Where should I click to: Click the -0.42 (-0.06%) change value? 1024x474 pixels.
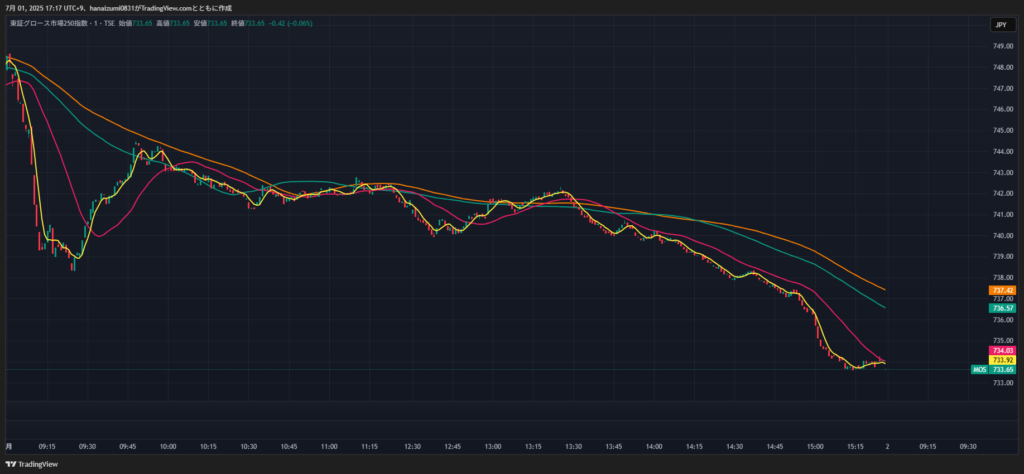(x=291, y=24)
